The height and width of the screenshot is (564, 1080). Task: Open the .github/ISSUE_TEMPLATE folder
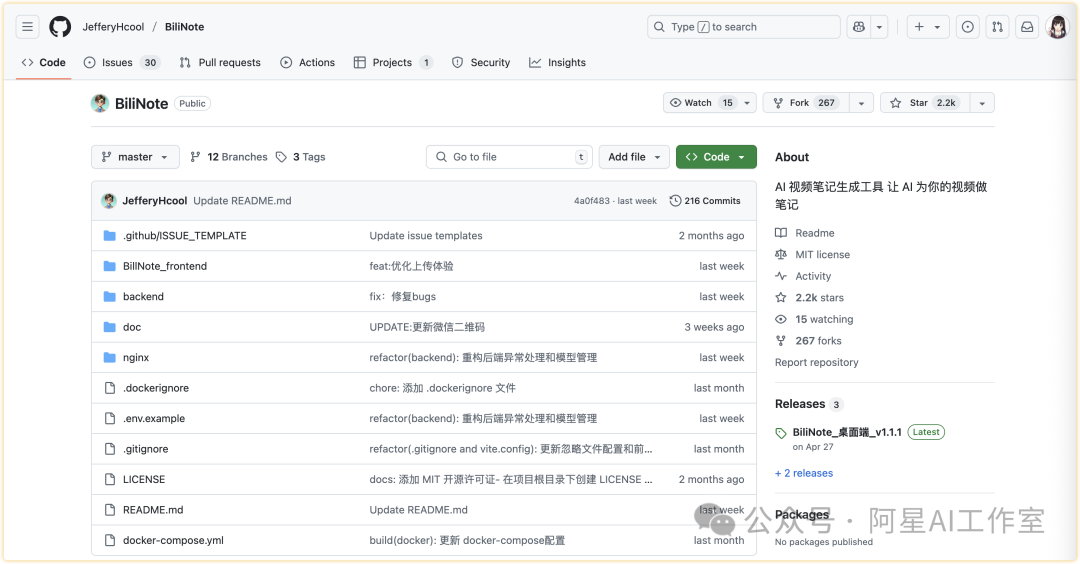point(185,236)
